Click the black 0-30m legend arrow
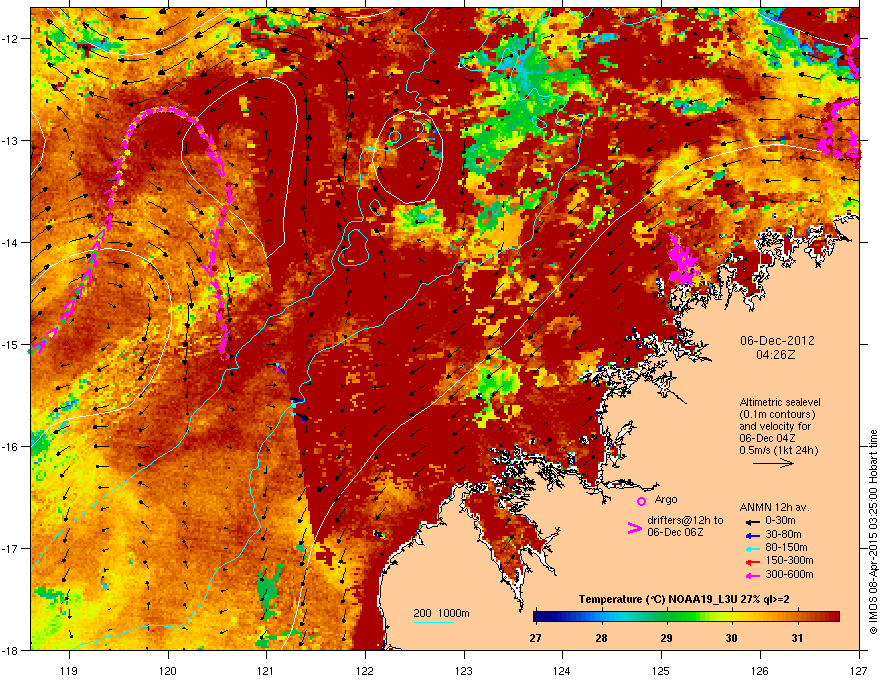The image size is (880, 680). [x=752, y=521]
